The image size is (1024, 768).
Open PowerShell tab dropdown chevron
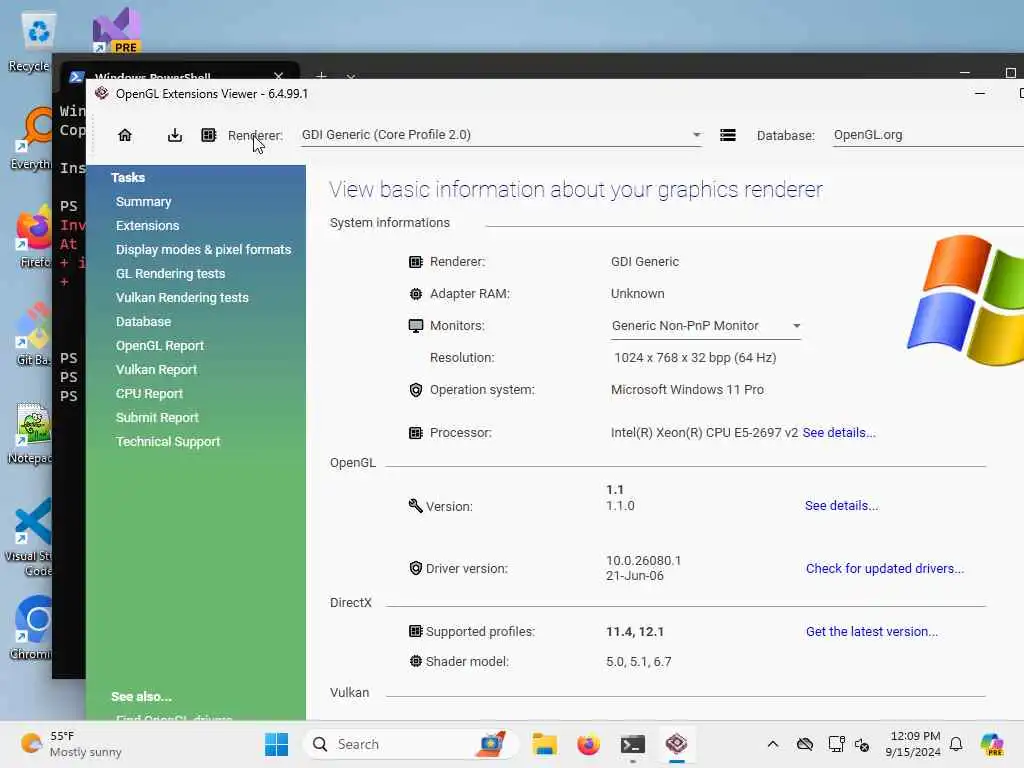click(351, 76)
